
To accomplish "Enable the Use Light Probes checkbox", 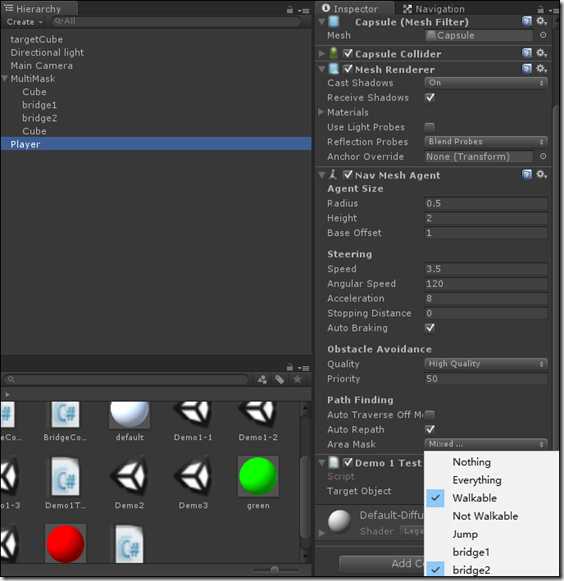I will (430, 127).
